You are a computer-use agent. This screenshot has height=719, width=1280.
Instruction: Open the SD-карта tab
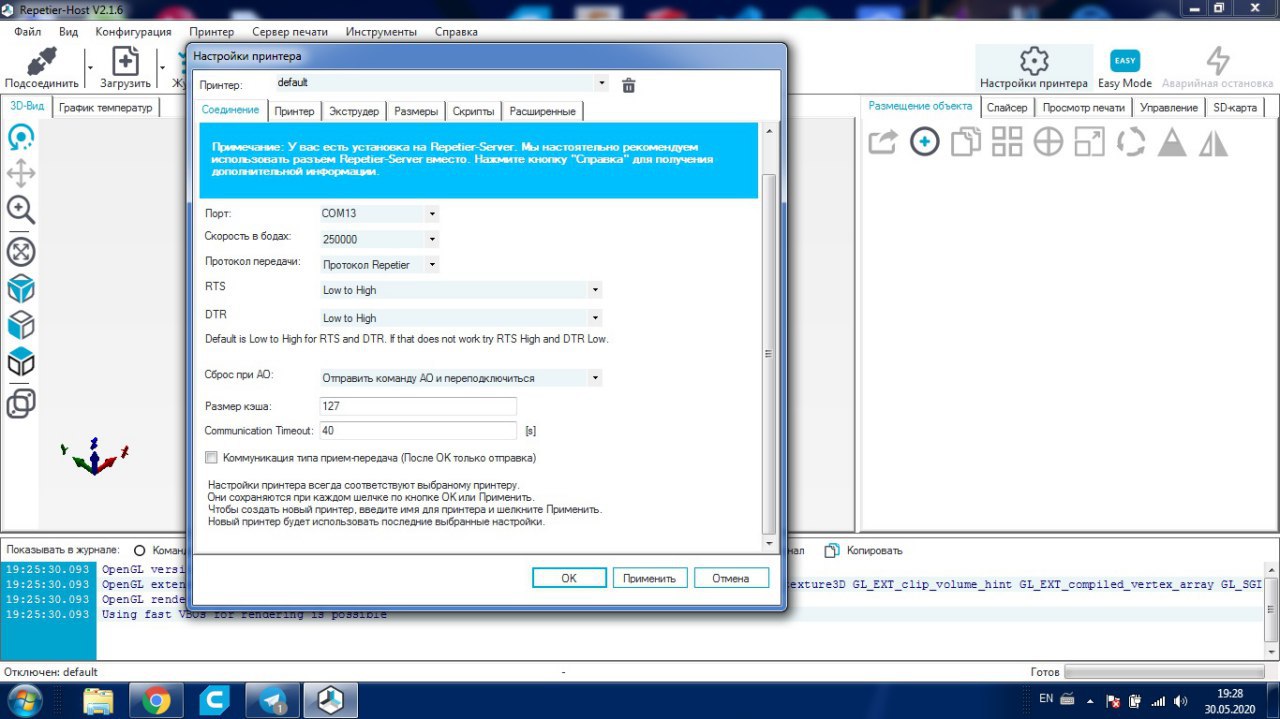pyautogui.click(x=1235, y=107)
